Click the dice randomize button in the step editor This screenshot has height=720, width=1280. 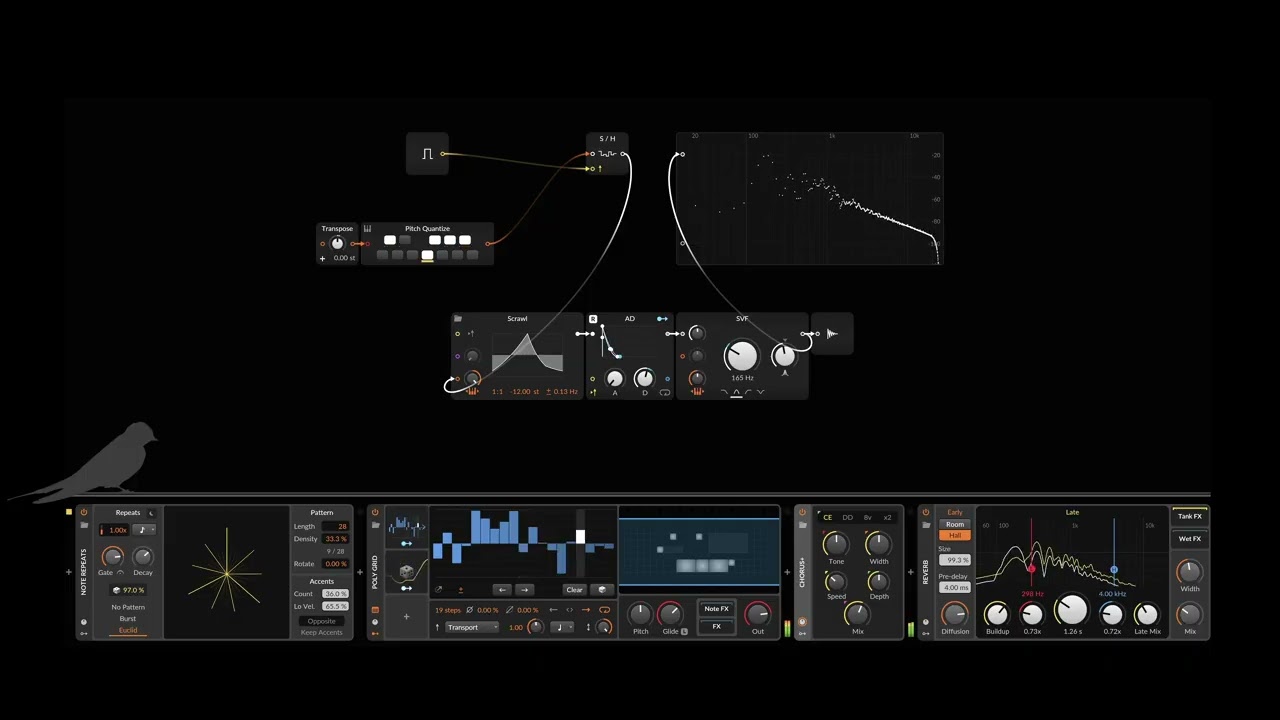(602, 590)
